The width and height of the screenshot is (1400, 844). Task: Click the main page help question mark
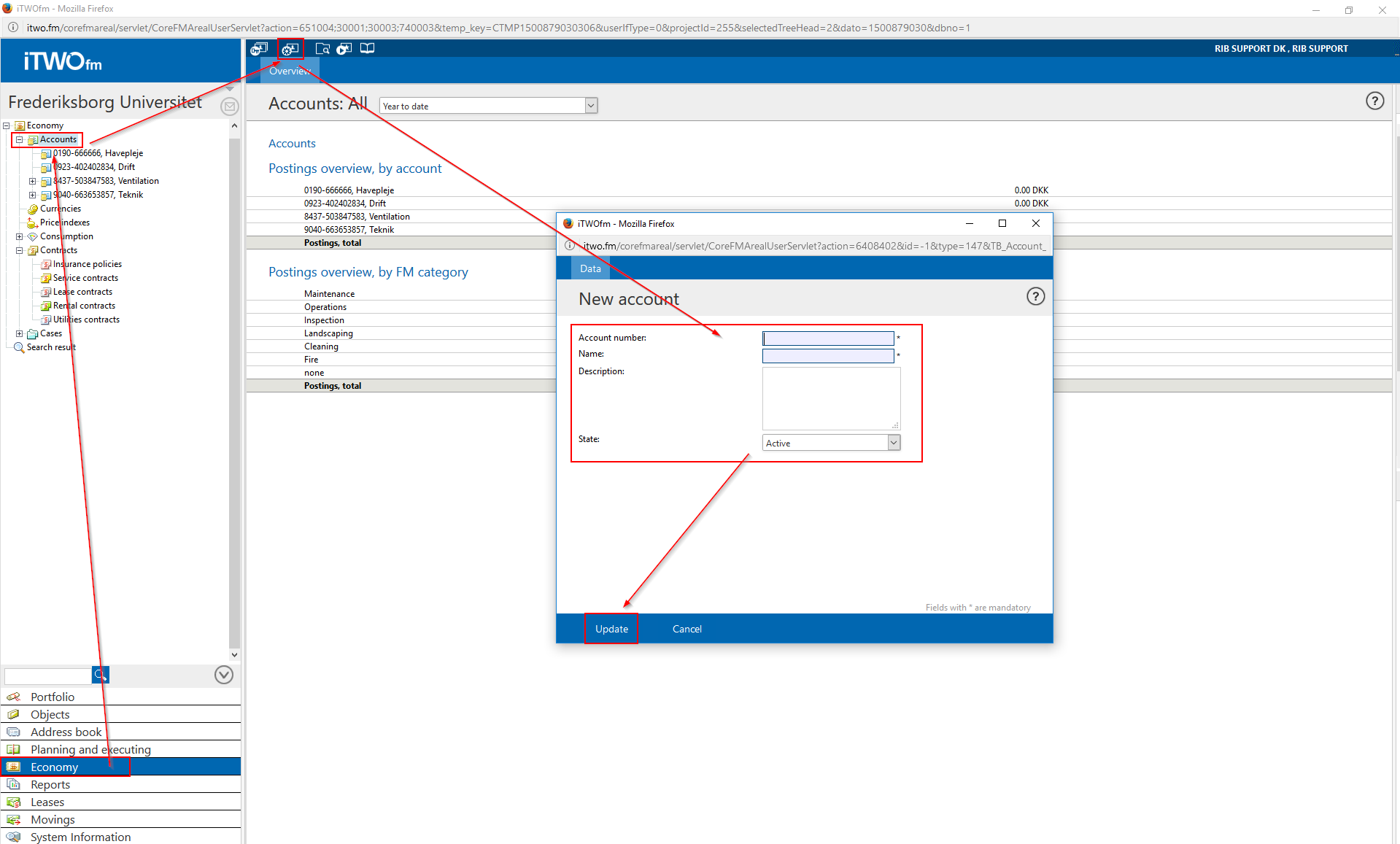(1374, 101)
